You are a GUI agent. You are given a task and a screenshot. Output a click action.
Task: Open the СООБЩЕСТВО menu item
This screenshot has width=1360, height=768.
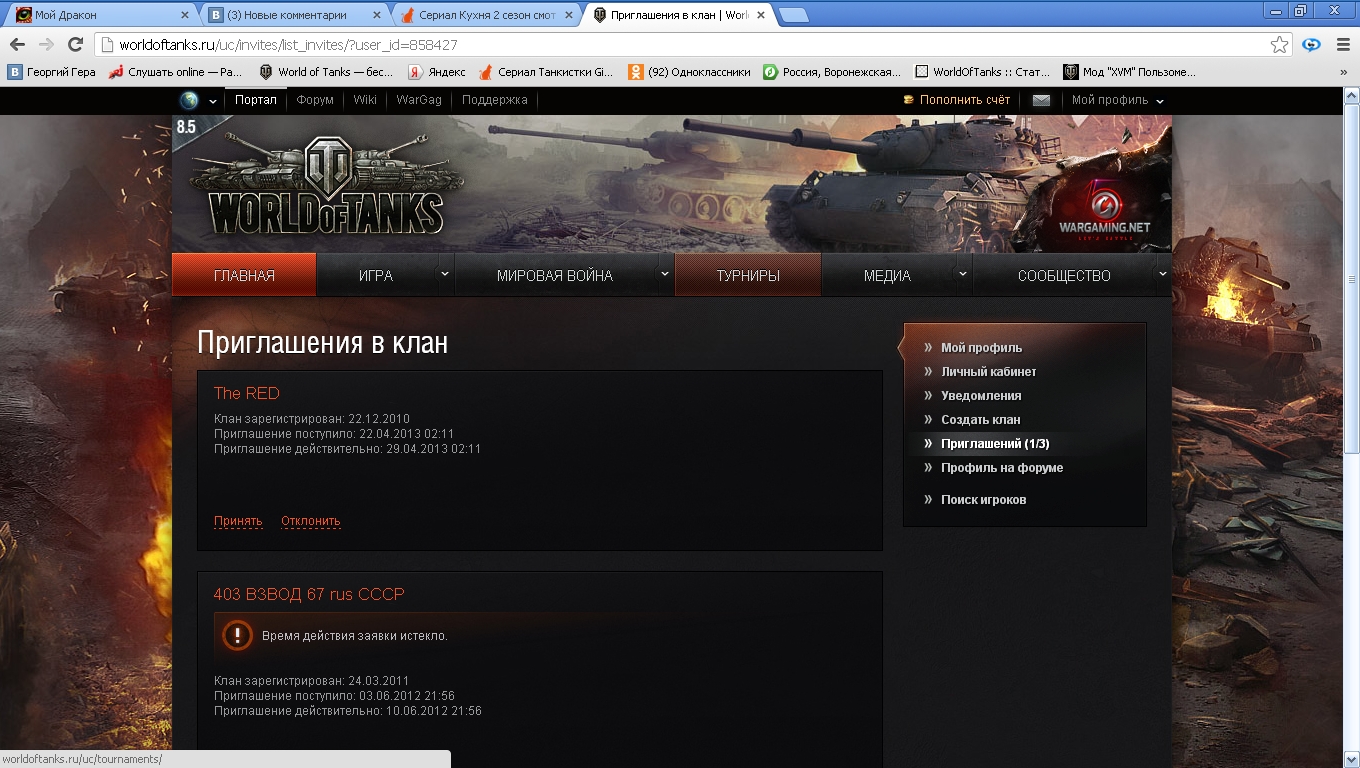(x=1064, y=275)
